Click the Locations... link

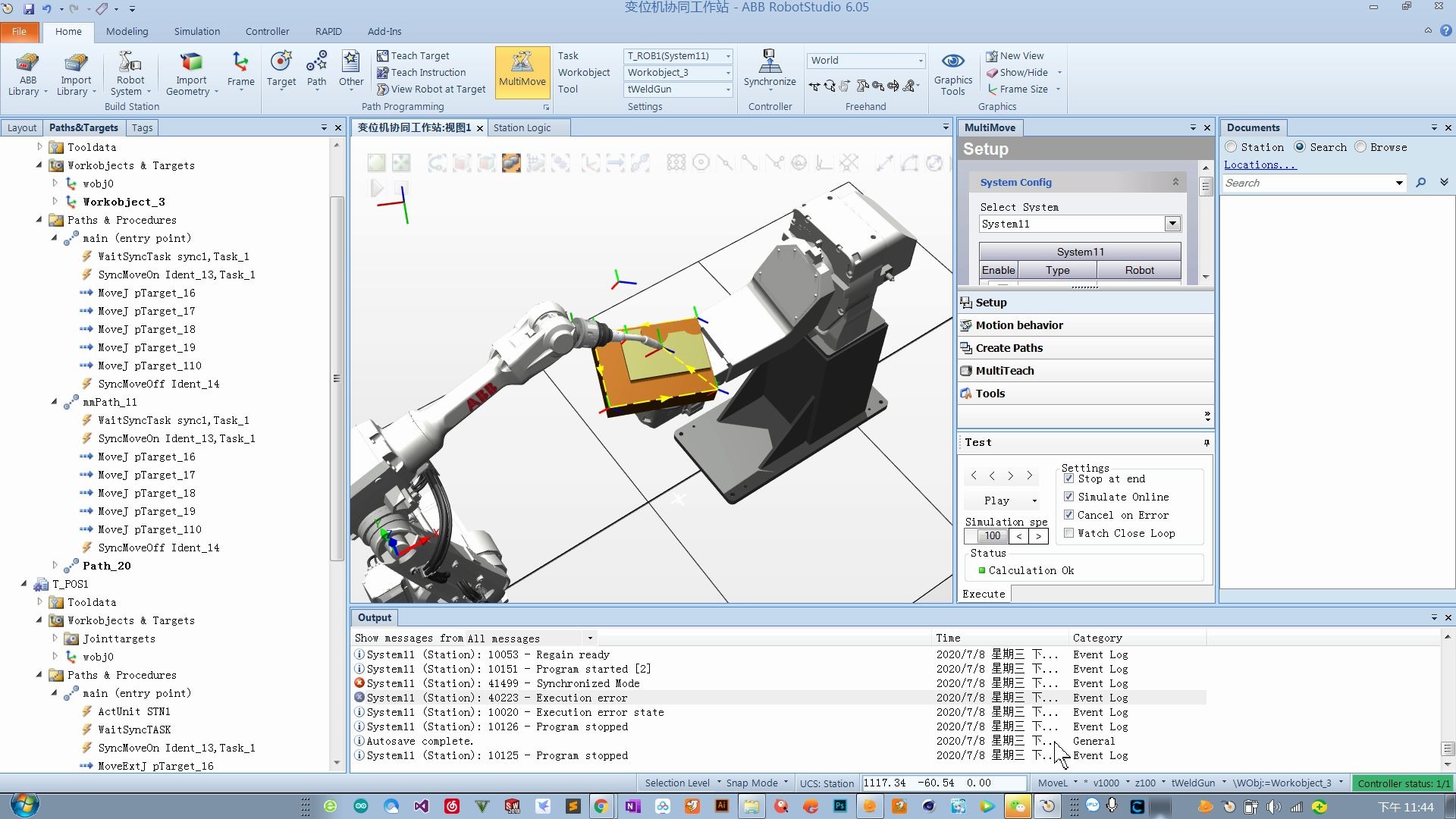coord(1260,165)
